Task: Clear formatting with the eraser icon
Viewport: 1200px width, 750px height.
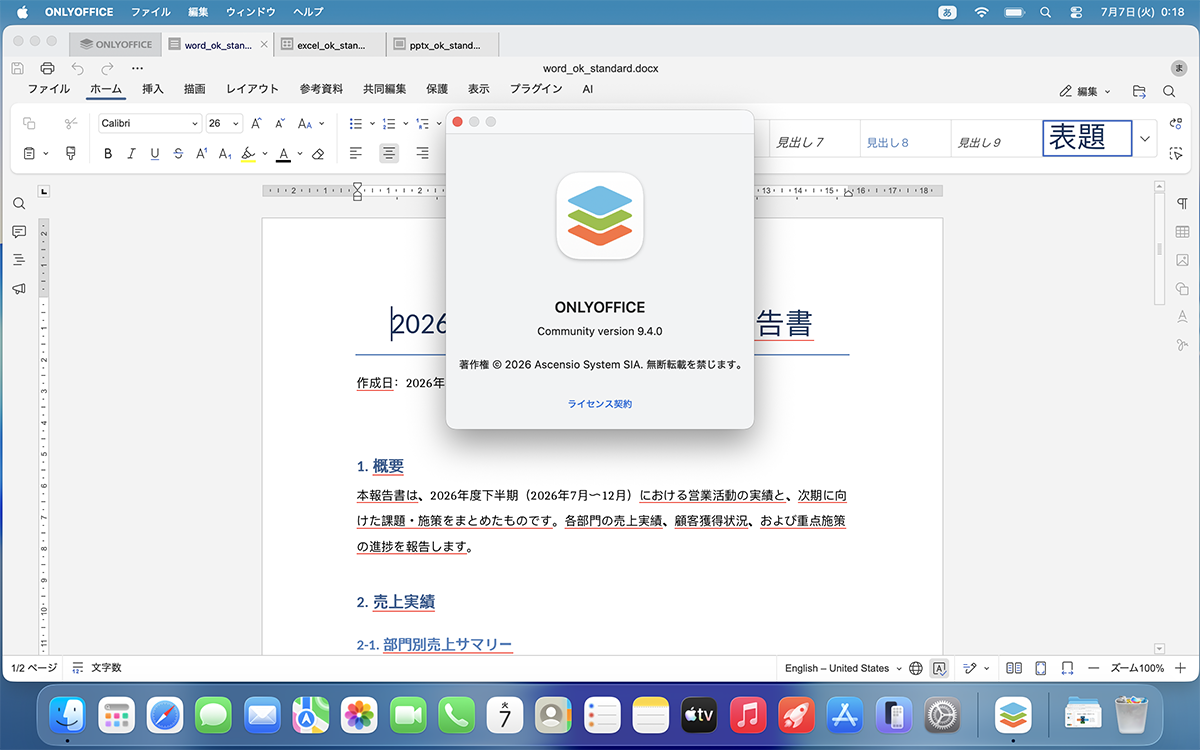Action: tap(318, 154)
